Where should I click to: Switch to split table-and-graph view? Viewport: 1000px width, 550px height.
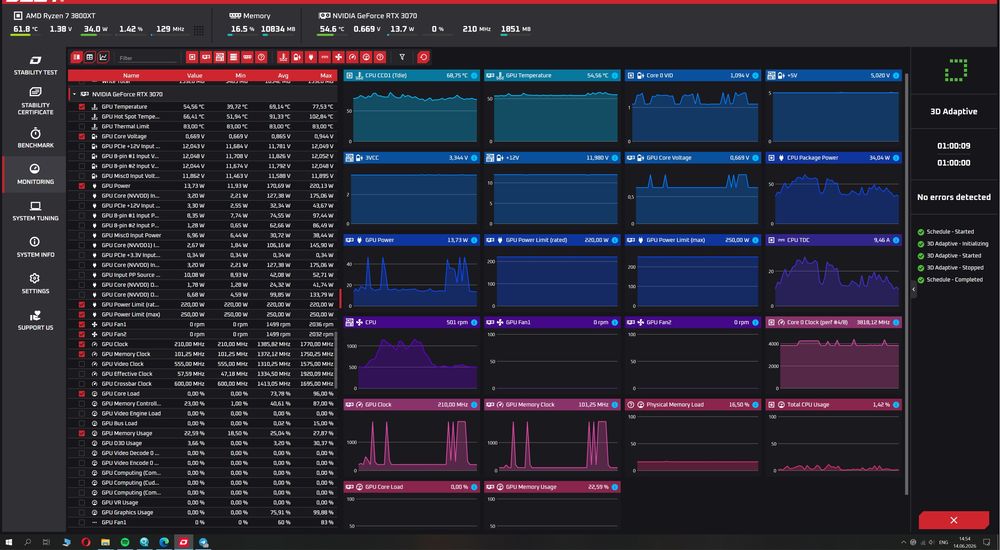point(77,57)
